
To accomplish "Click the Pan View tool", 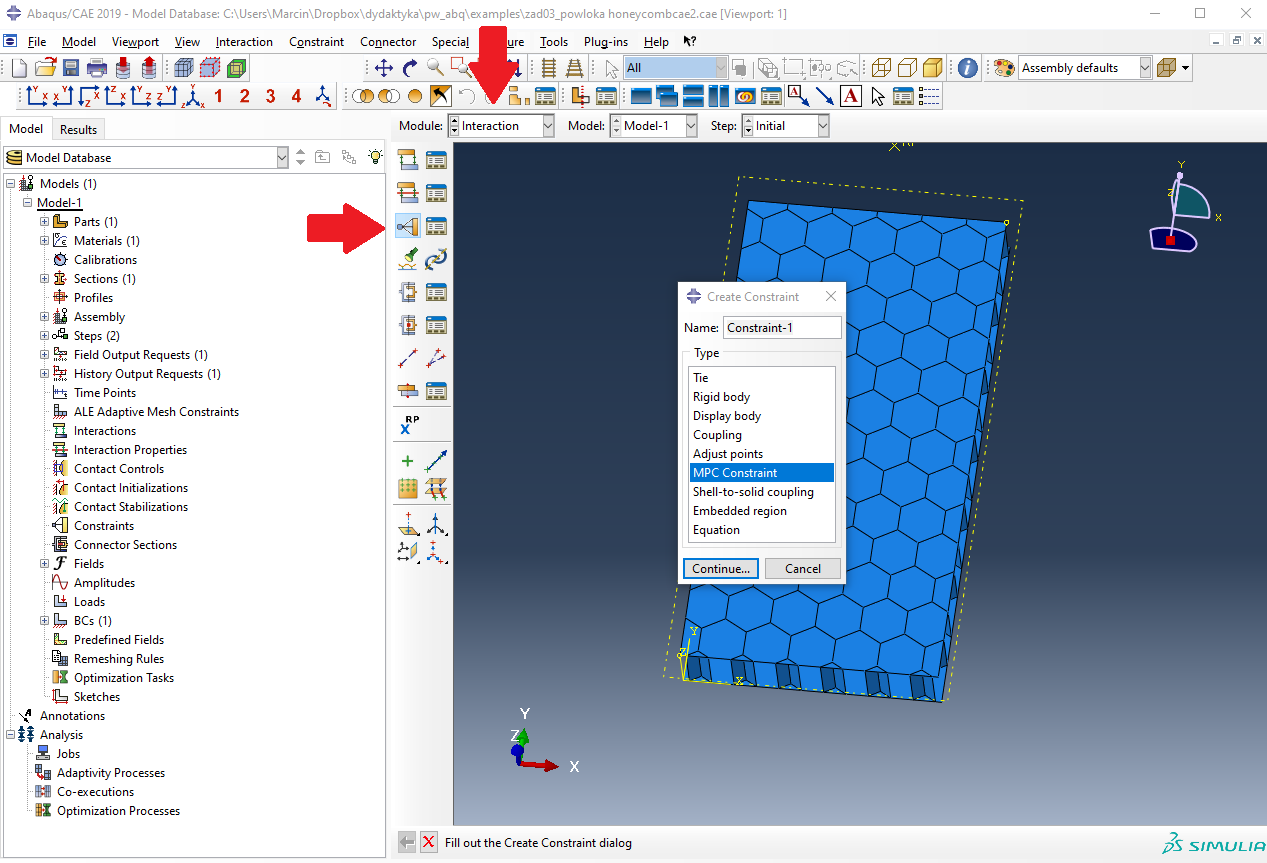I will pyautogui.click(x=384, y=68).
